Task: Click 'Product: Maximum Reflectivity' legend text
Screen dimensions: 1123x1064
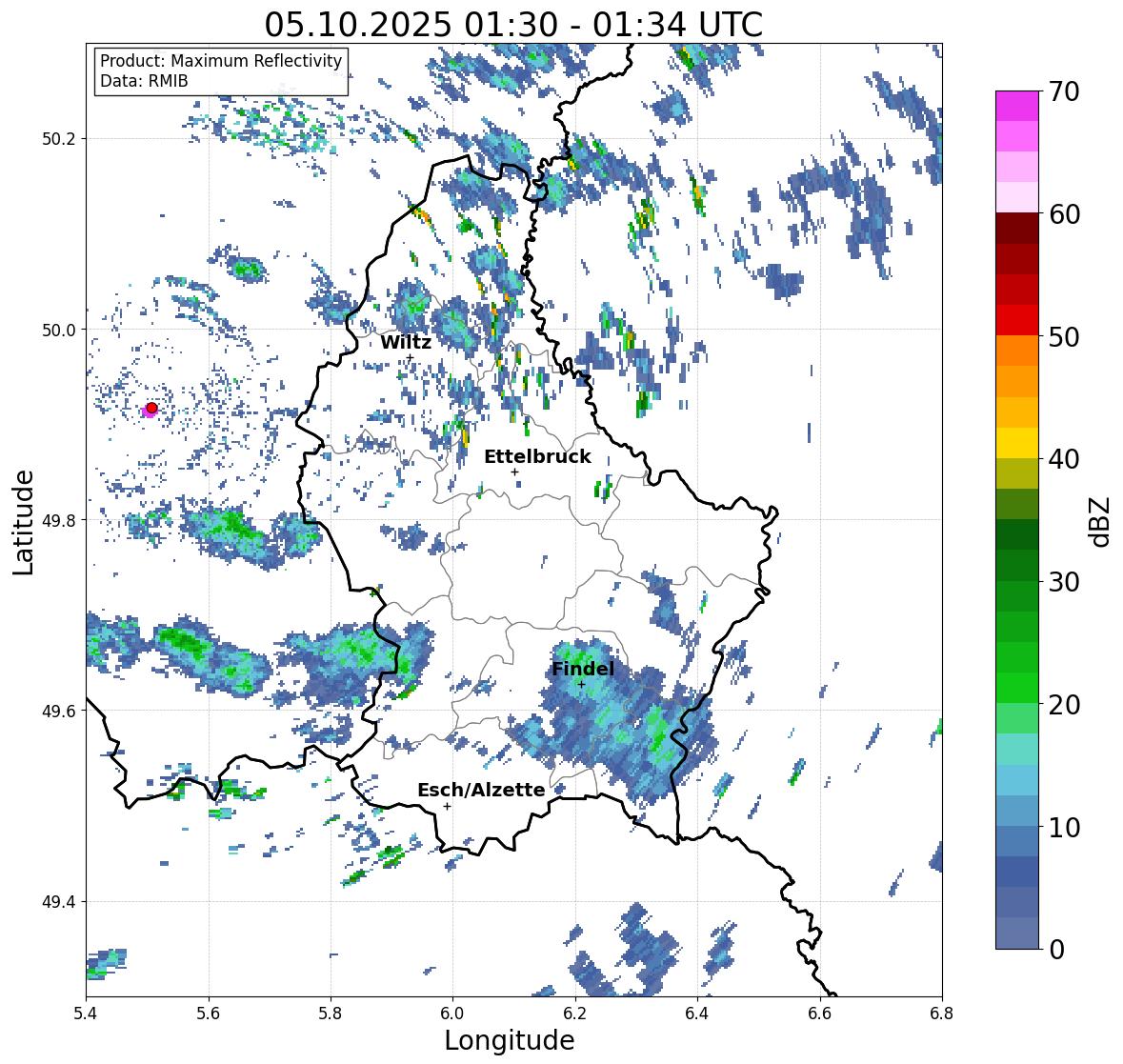Action: 221,61
